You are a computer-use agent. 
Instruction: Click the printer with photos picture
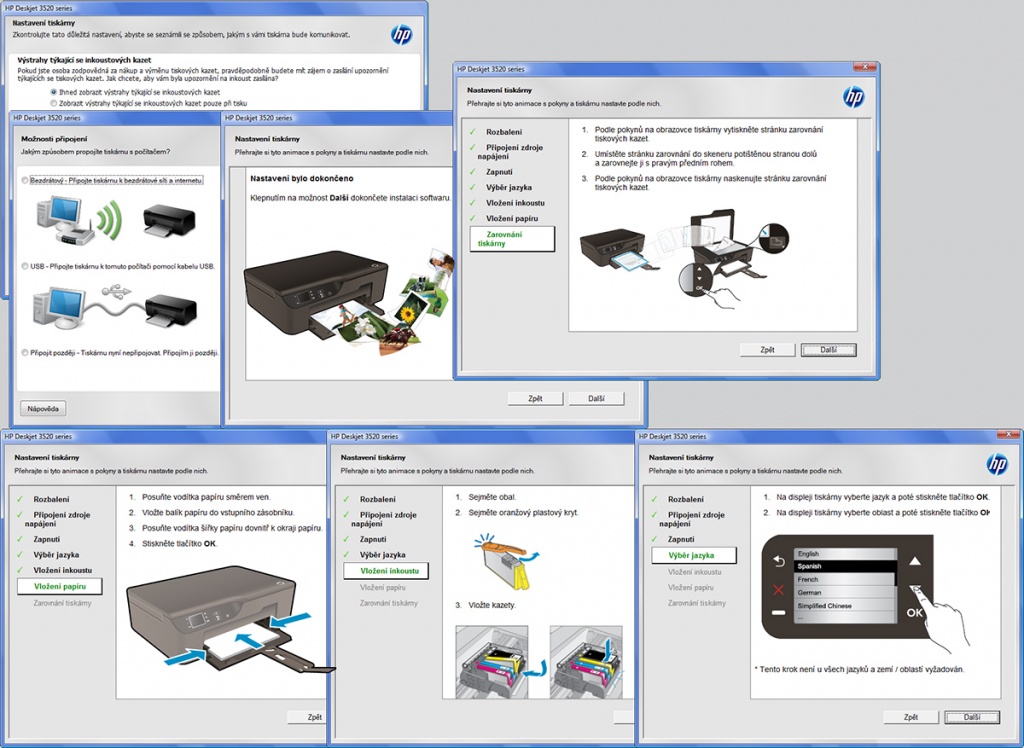point(348,301)
